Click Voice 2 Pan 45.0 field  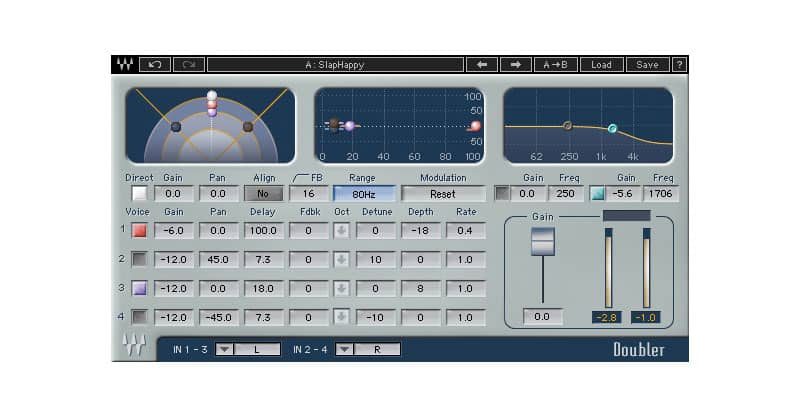click(218, 260)
